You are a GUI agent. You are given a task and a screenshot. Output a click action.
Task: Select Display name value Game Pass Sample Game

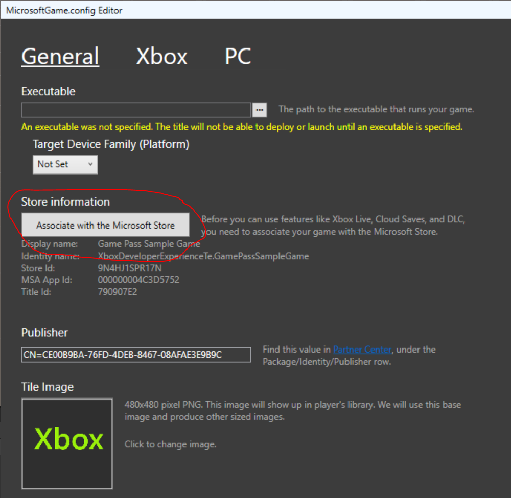(149, 244)
